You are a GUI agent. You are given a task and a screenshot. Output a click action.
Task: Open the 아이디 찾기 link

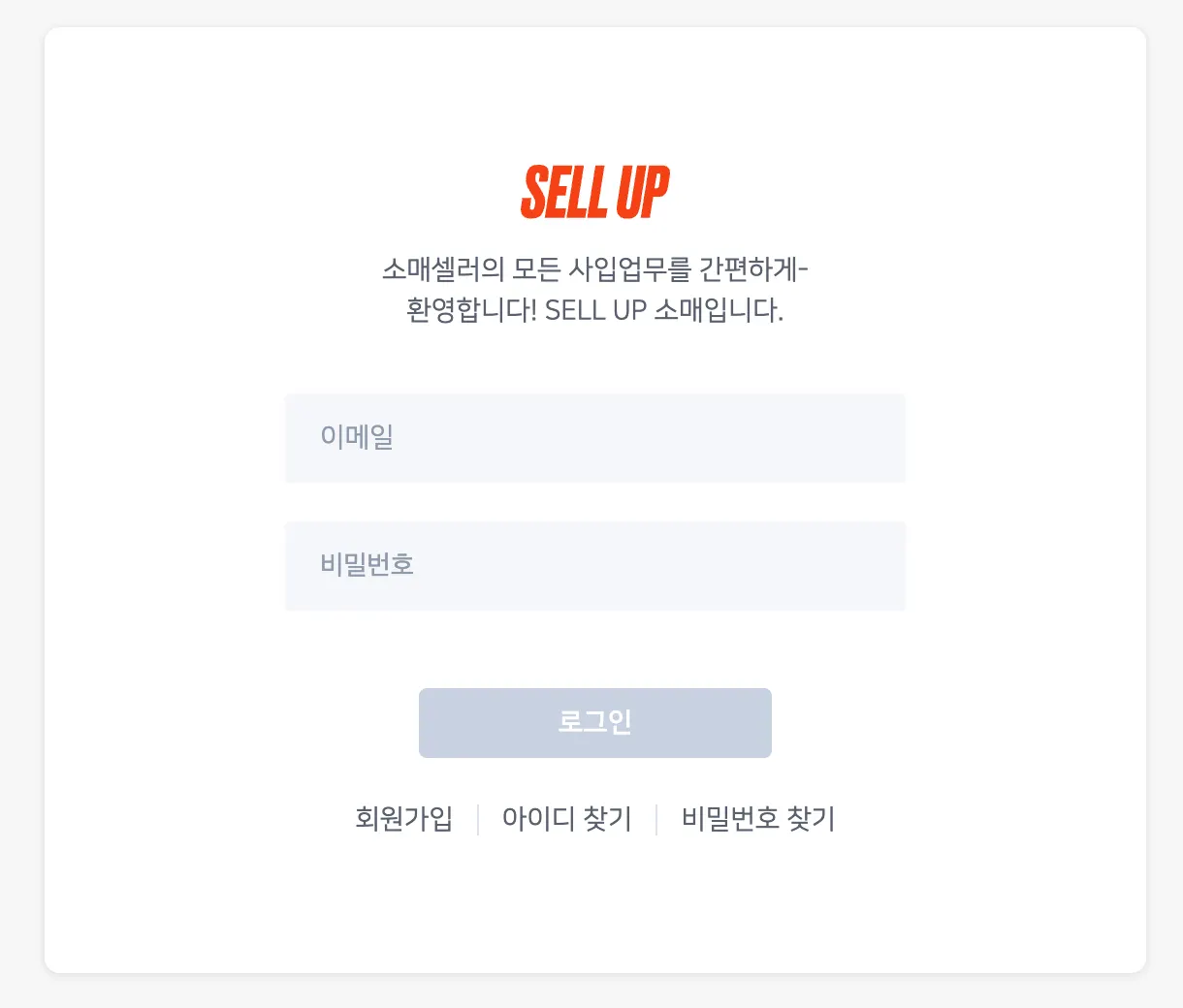point(566,819)
